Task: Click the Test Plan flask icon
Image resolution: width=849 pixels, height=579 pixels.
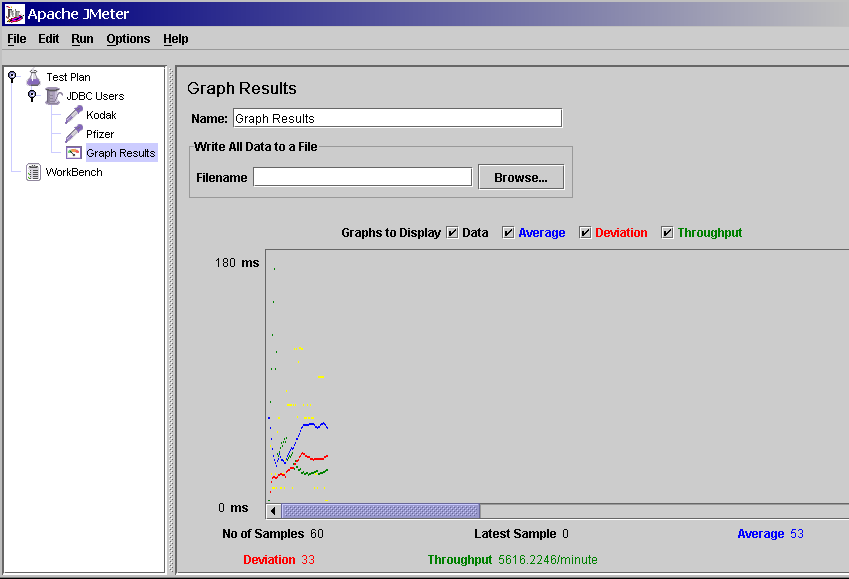Action: tap(33, 77)
